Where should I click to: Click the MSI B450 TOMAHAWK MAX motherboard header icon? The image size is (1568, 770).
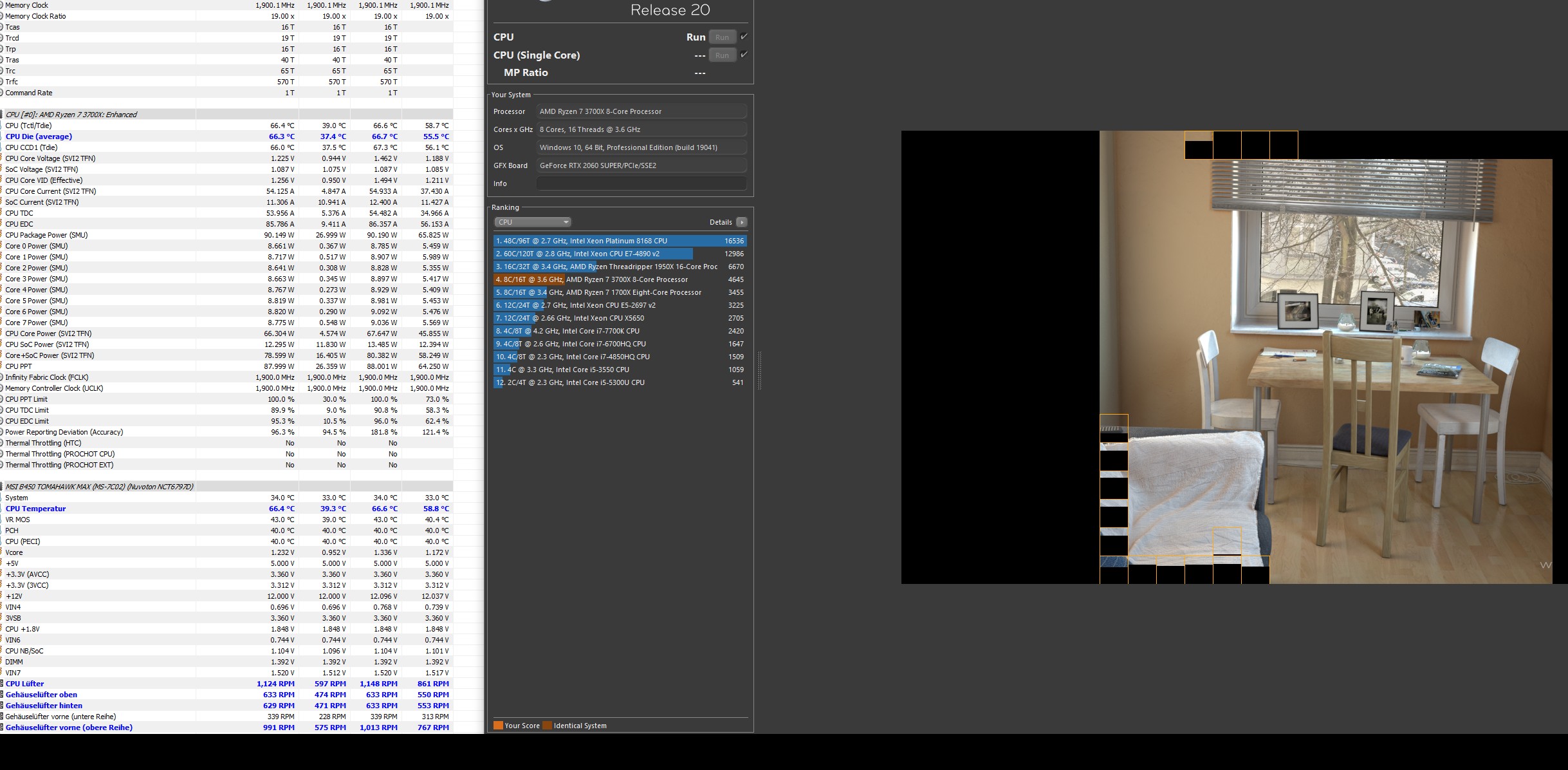2,487
